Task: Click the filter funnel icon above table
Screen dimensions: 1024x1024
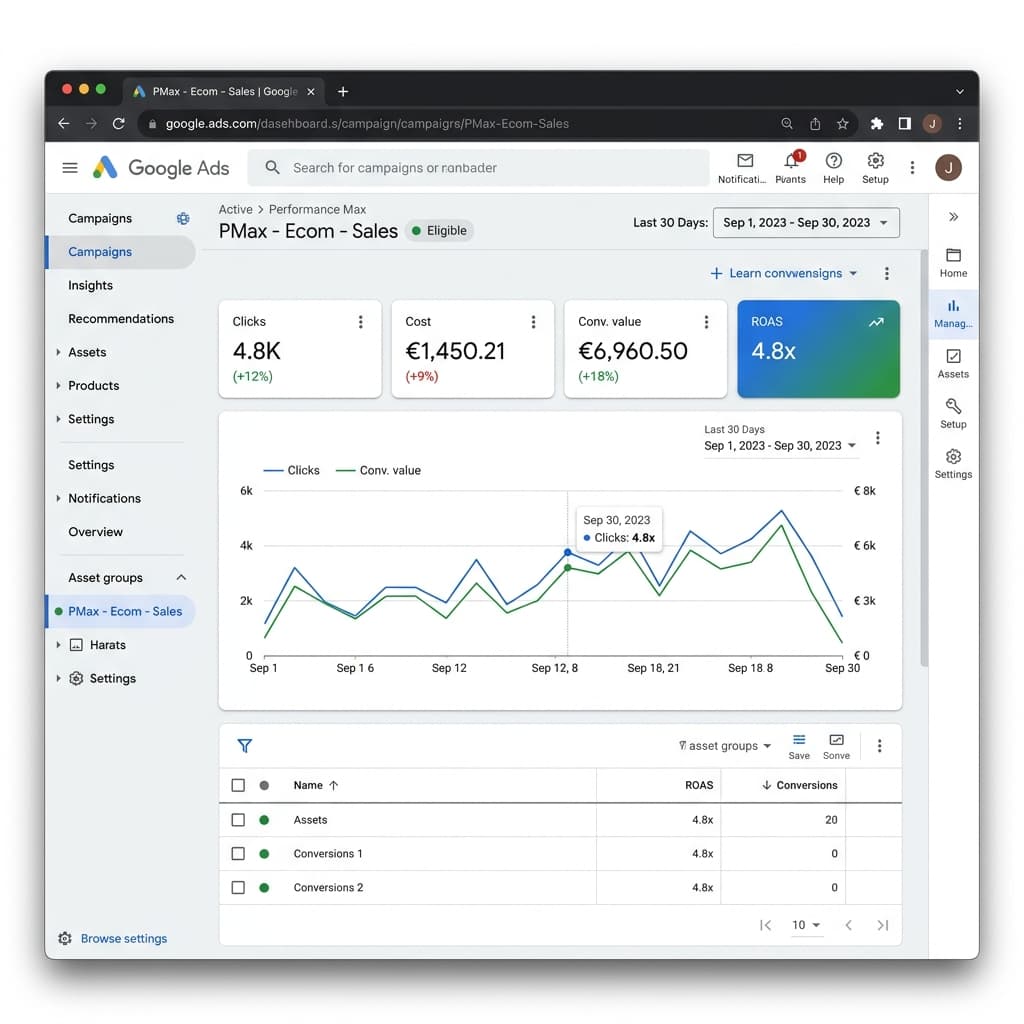Action: pyautogui.click(x=245, y=745)
